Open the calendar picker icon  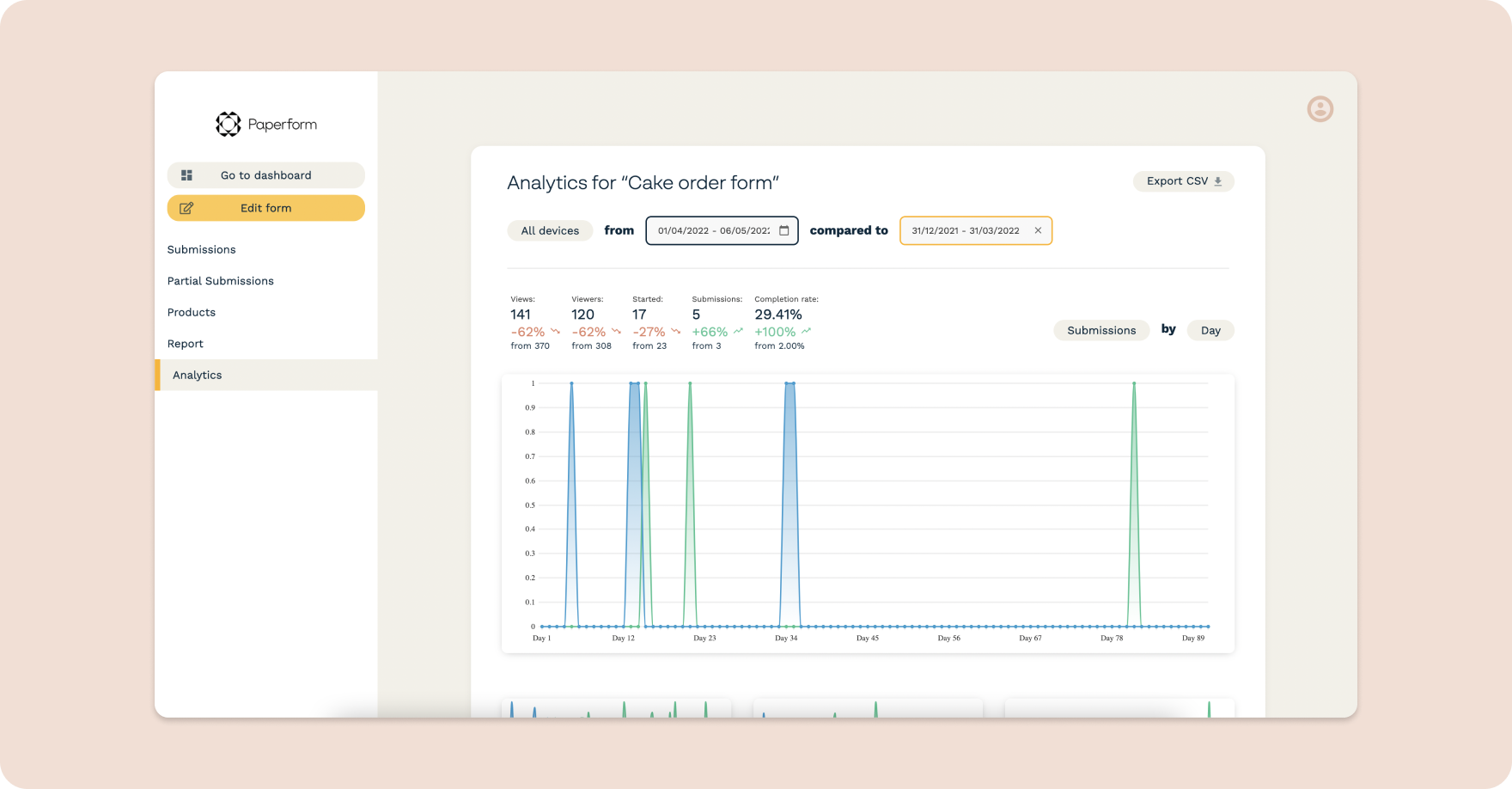coord(783,230)
